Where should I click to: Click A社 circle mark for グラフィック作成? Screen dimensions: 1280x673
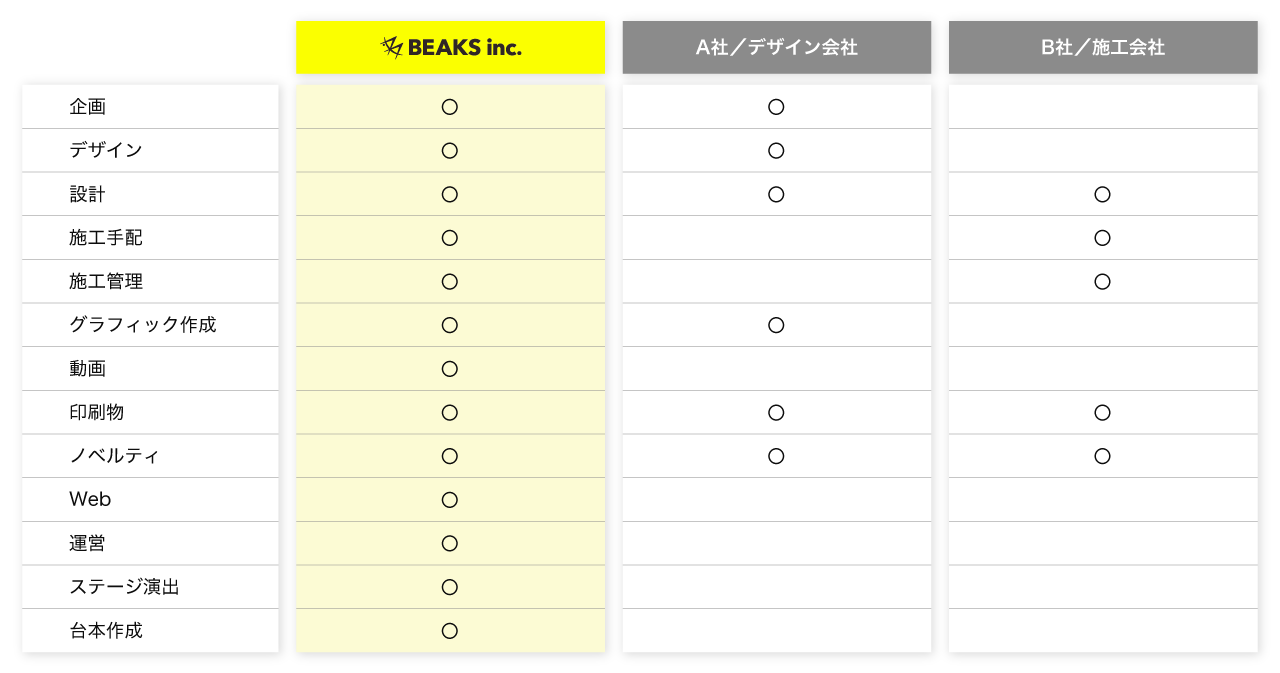tap(776, 325)
